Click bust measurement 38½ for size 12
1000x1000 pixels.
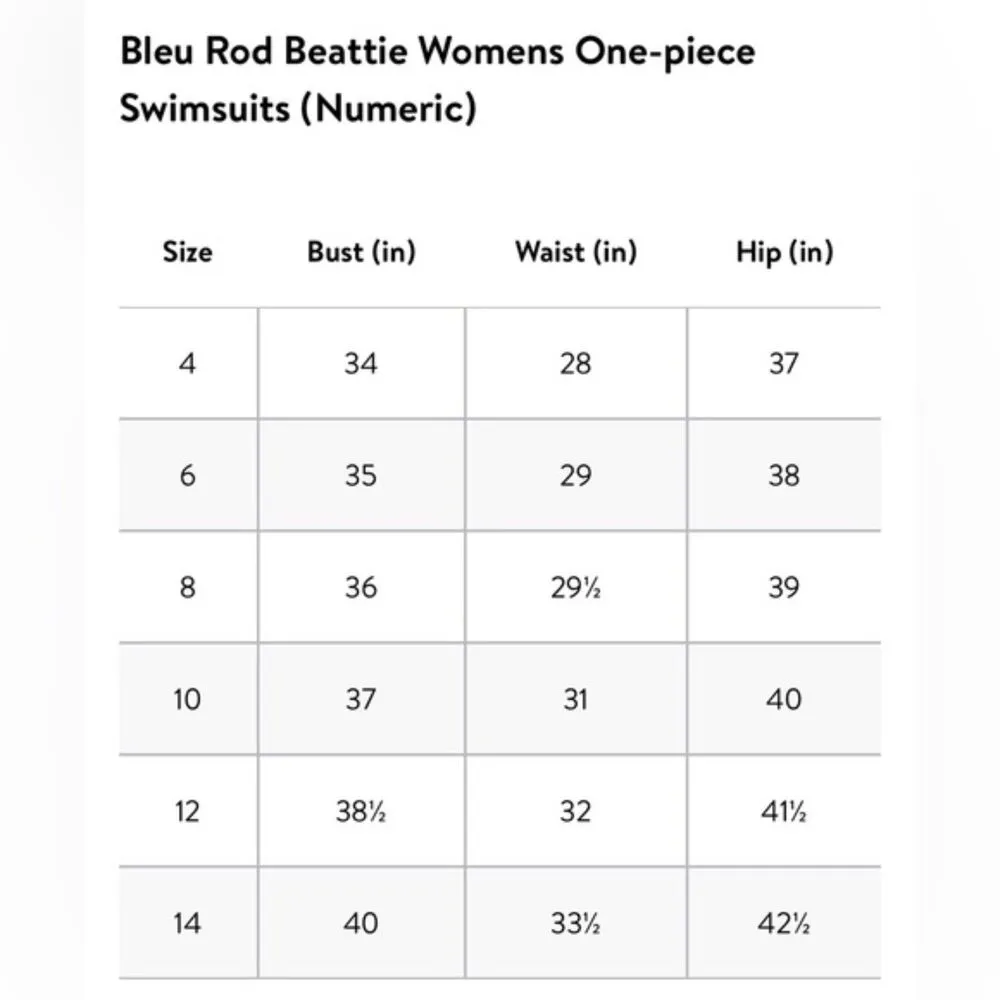click(361, 811)
